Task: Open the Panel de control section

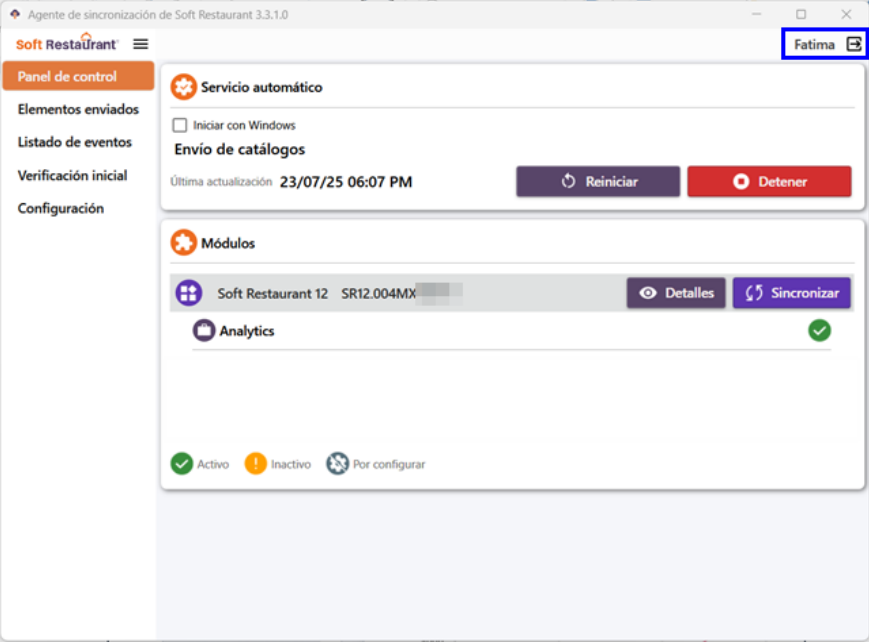Action: pyautogui.click(x=78, y=76)
